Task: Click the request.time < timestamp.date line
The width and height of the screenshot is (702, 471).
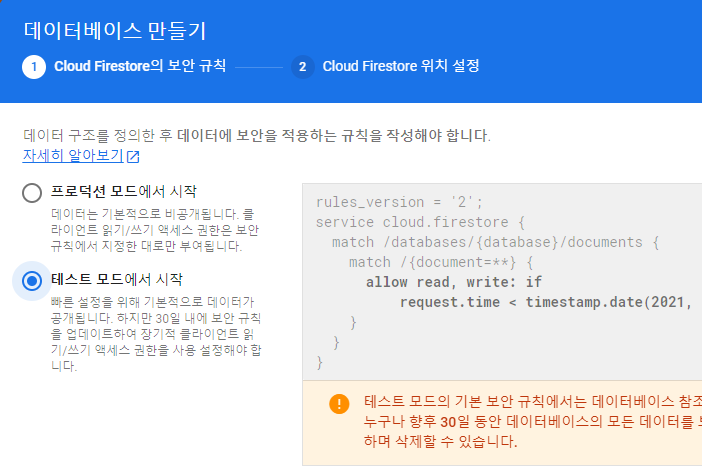Action: pyautogui.click(x=546, y=302)
